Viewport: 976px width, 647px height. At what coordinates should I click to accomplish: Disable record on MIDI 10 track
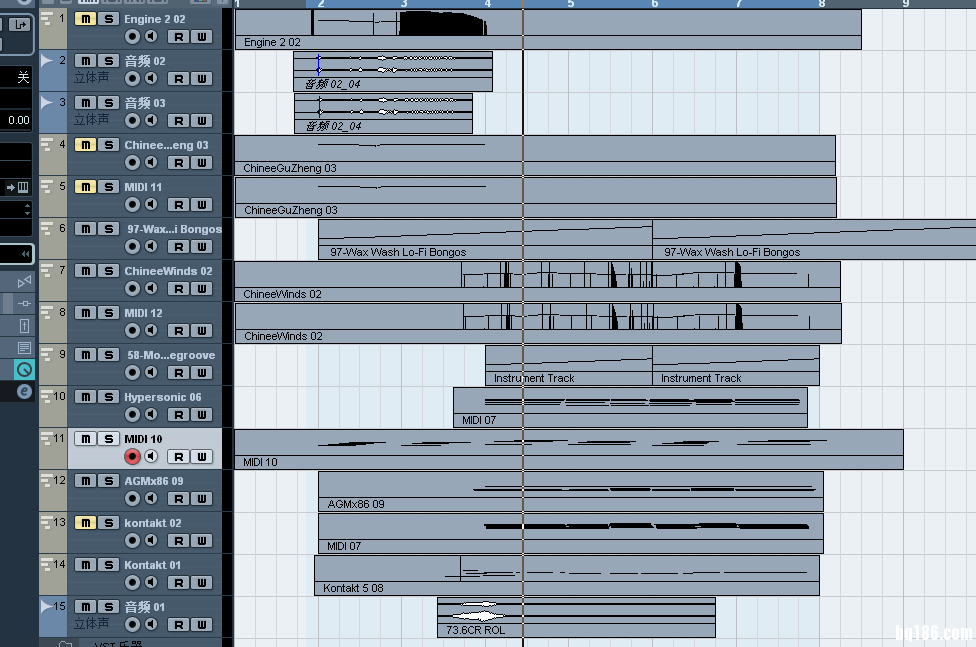(132, 457)
